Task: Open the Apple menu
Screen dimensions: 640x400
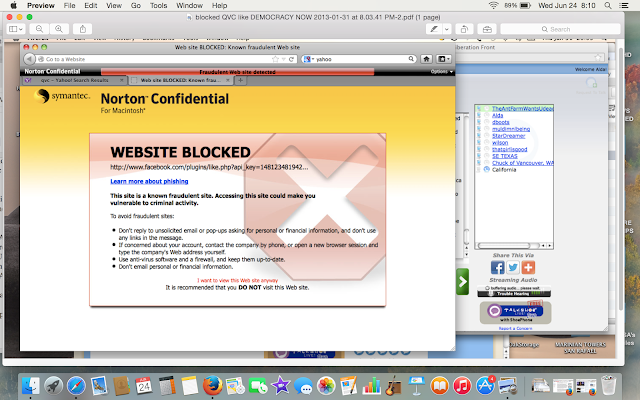Action: coord(13,5)
